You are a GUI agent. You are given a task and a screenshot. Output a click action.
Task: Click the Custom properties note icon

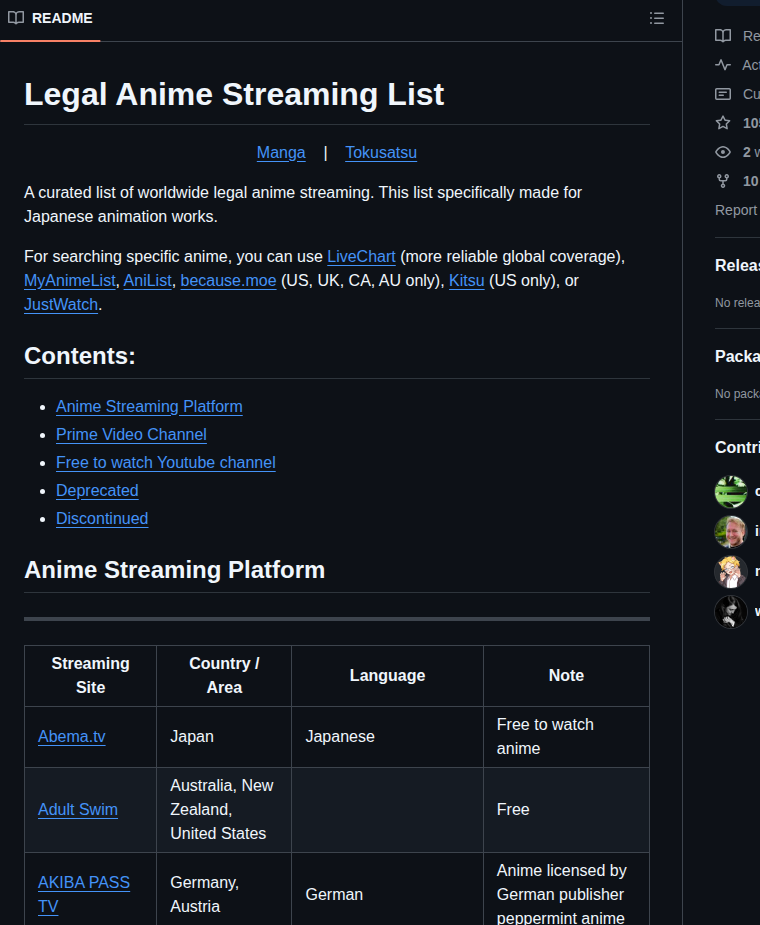[x=723, y=94]
